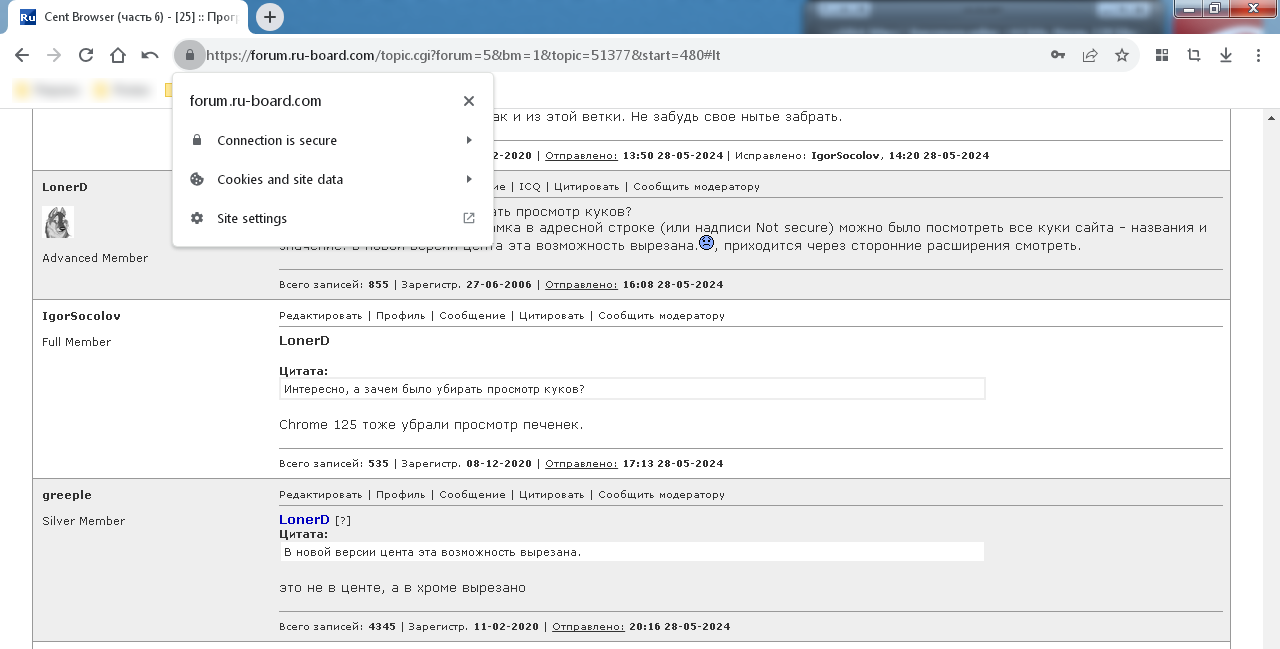Click Цитировать in LonerD's post
1280x649 pixels.
coord(586,186)
